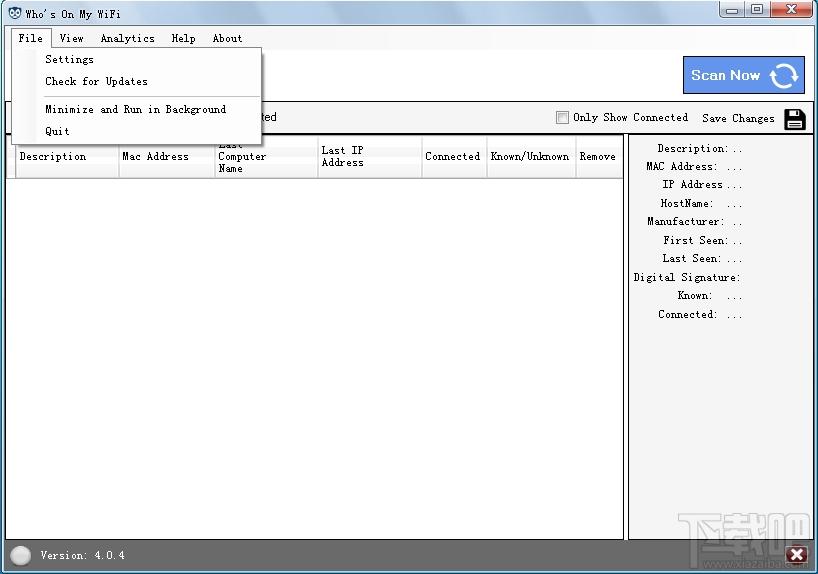Click the gray status circle indicator
The height and width of the screenshot is (574, 818).
20,555
